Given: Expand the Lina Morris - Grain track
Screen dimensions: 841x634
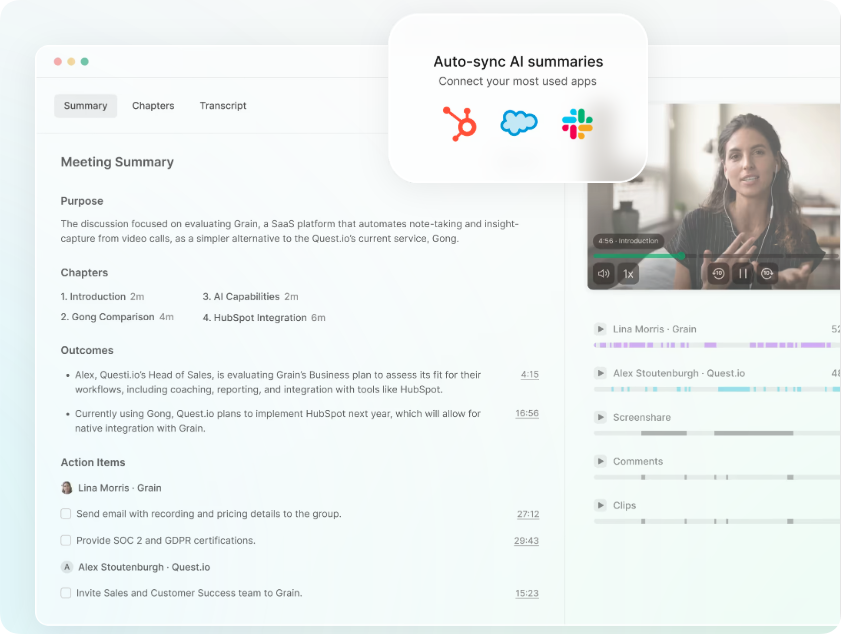Looking at the screenshot, I should click(x=600, y=329).
